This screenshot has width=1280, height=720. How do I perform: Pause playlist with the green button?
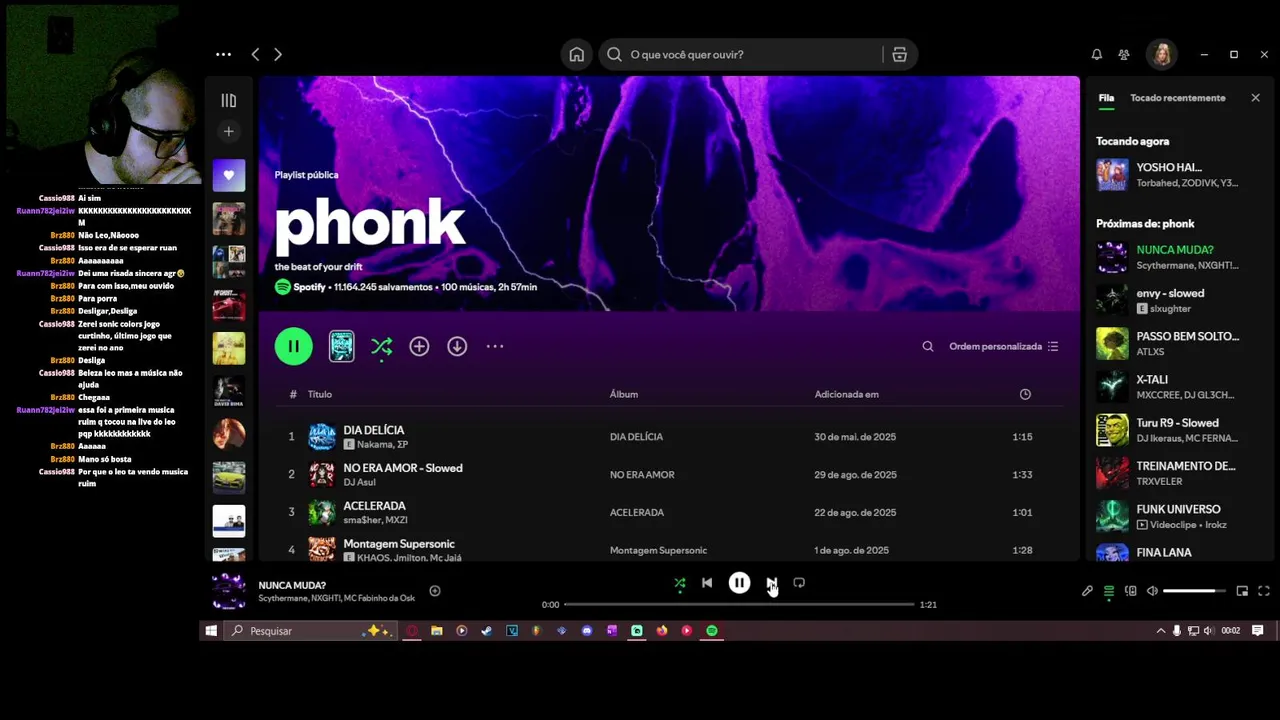[294, 346]
